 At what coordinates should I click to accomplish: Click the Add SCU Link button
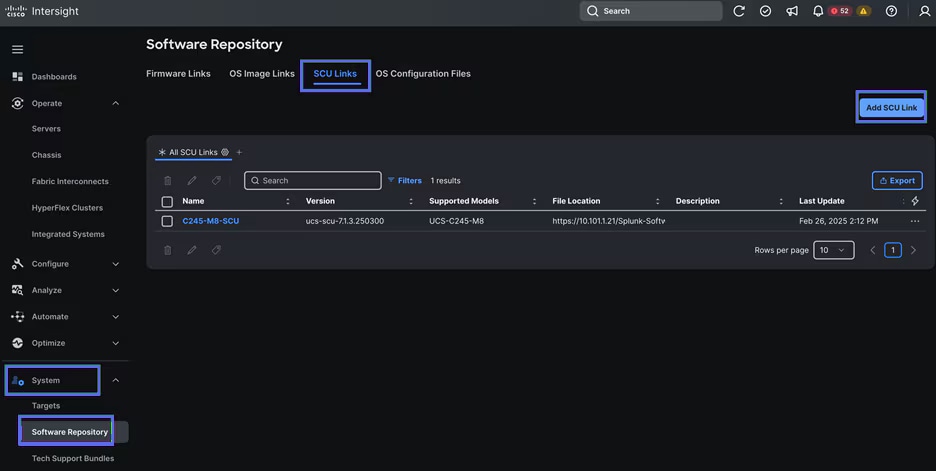click(x=891, y=107)
